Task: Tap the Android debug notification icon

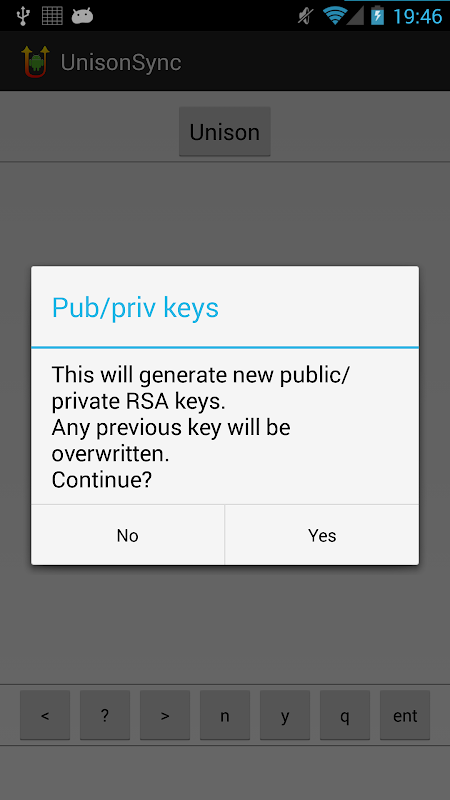Action: click(82, 16)
